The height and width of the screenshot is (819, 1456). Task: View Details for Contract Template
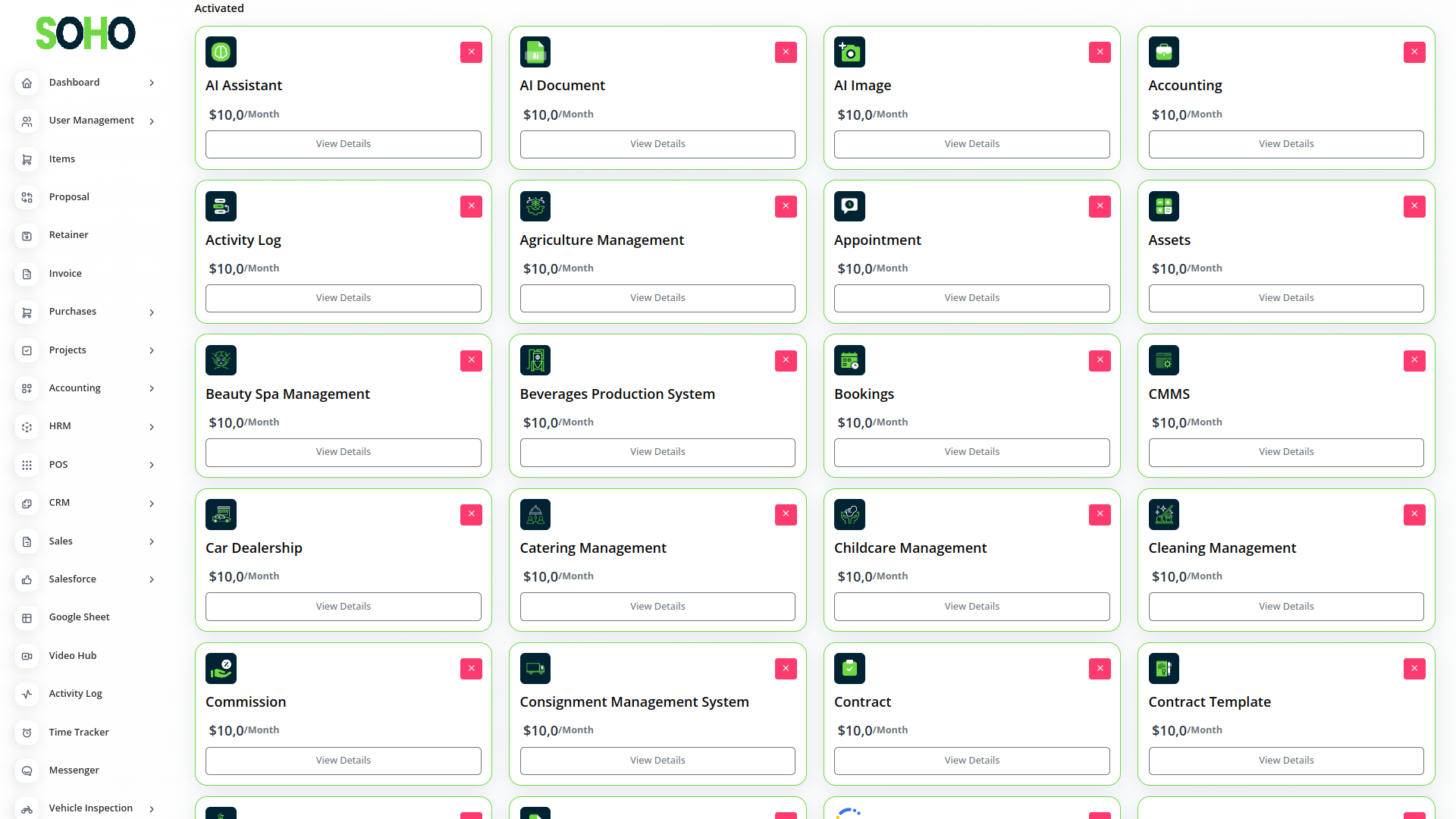[1285, 761]
